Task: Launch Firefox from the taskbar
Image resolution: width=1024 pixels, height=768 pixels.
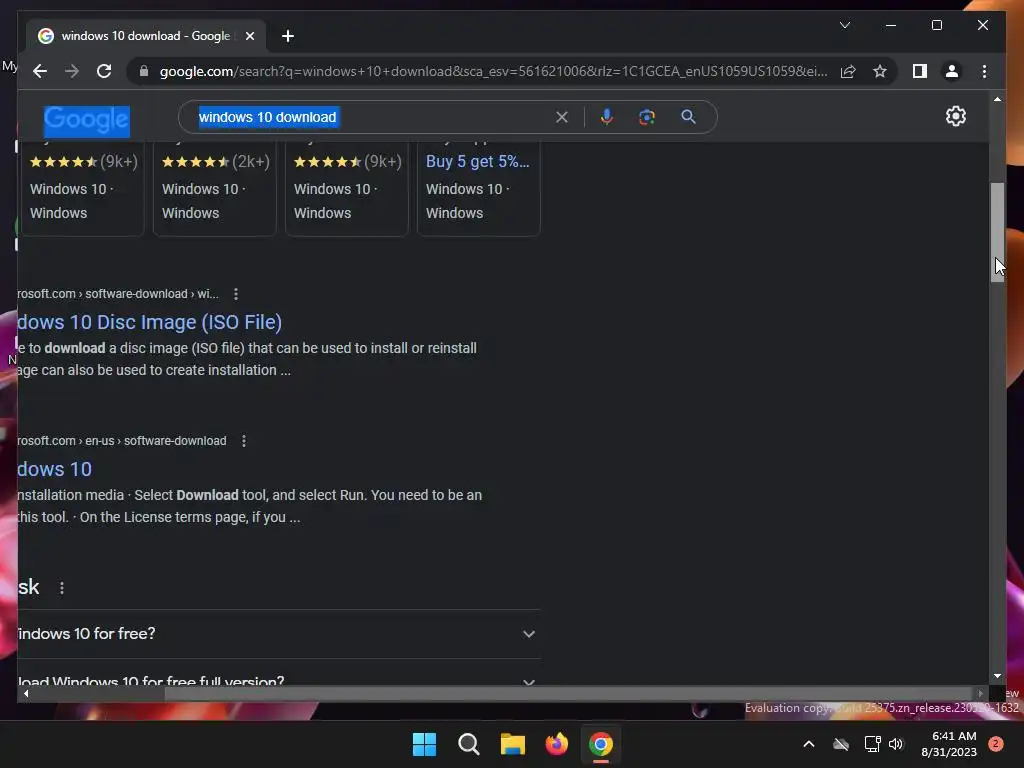Action: point(556,744)
